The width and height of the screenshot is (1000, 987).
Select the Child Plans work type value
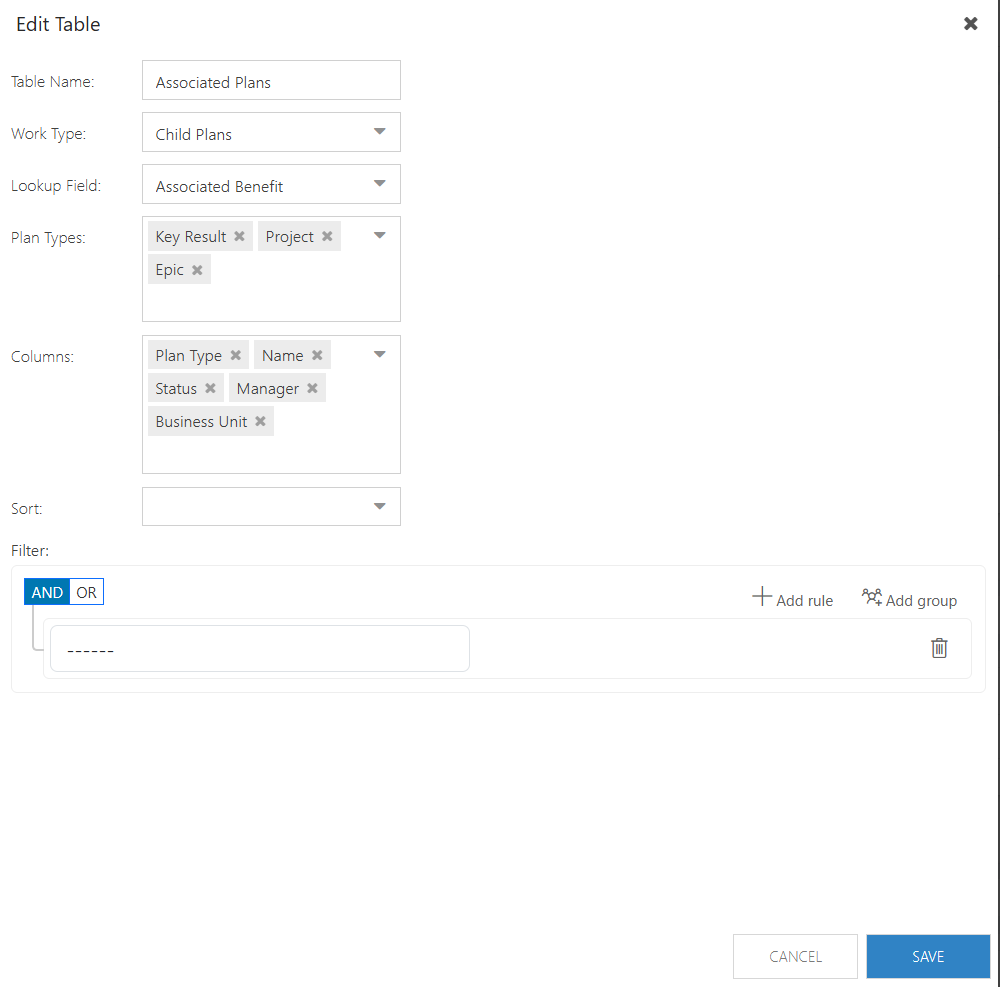pos(193,135)
